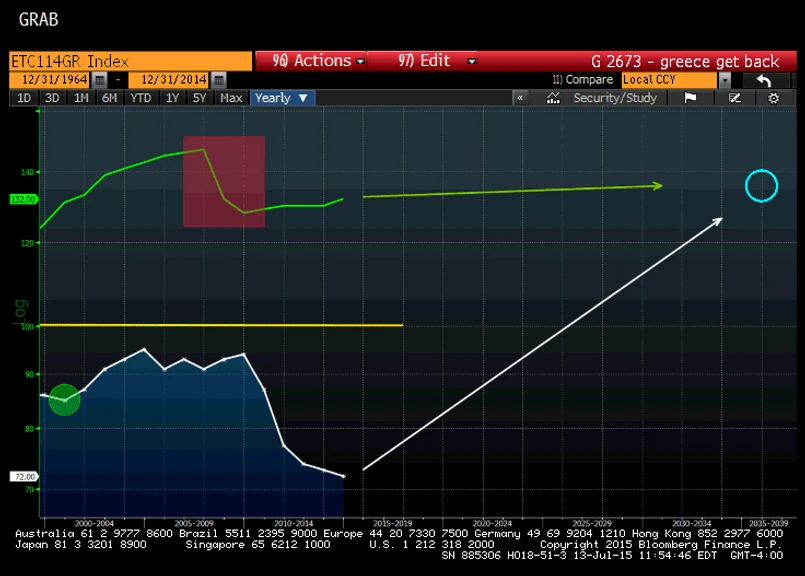805x576 pixels.
Task: Open the Local CCY currency dropdown arrow
Action: (x=724, y=80)
